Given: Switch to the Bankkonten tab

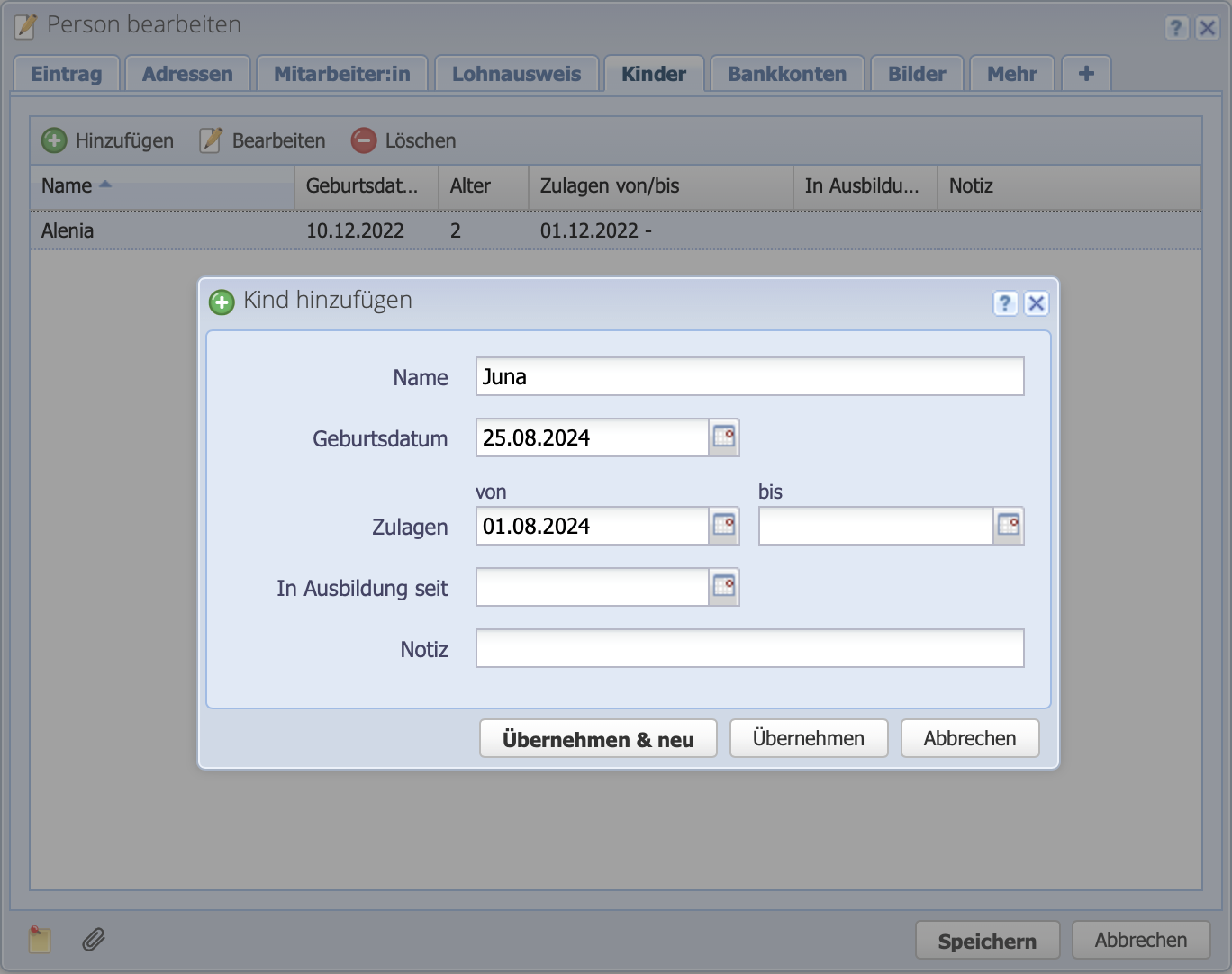Looking at the screenshot, I should 787,74.
